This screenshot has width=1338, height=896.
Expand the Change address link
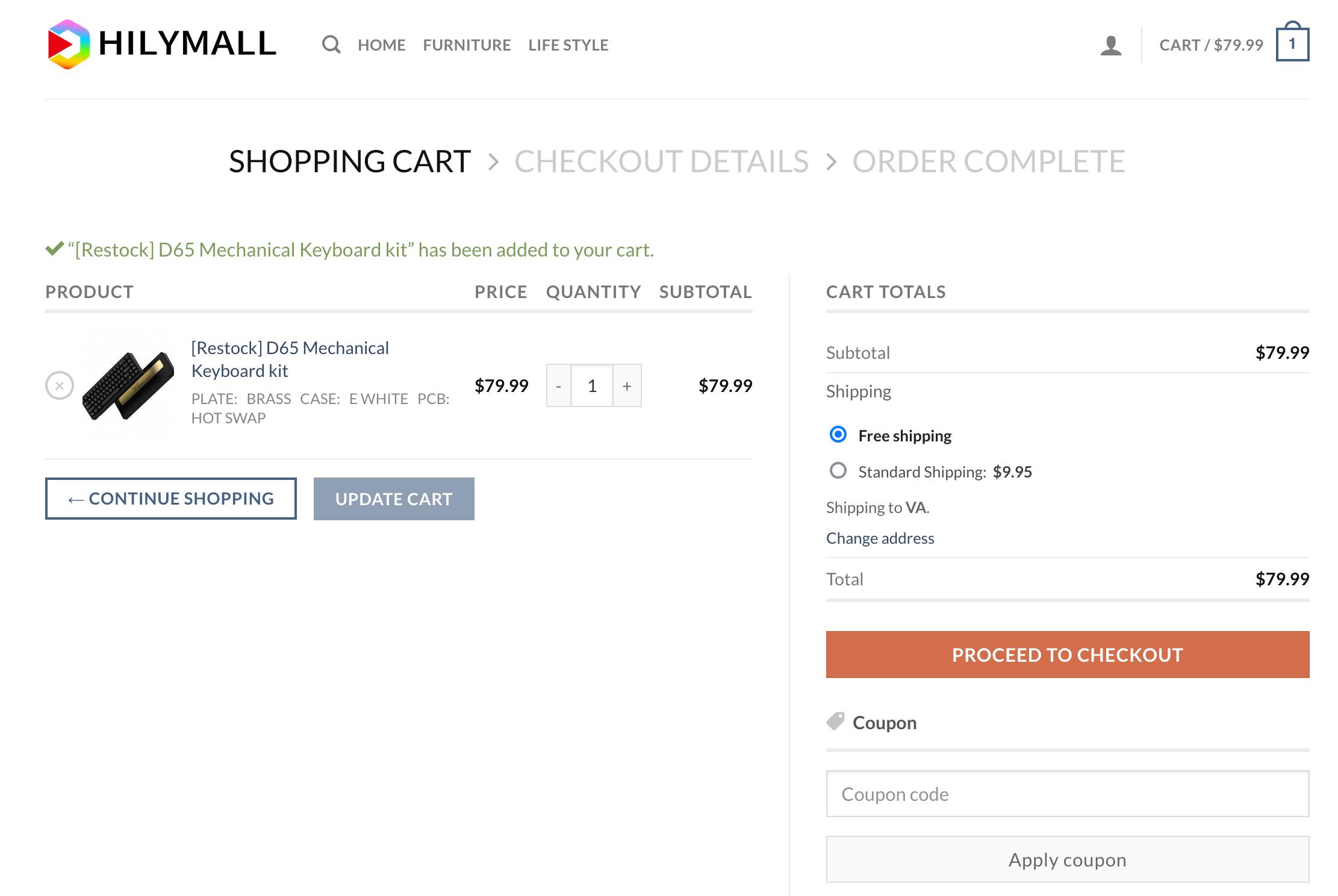(880, 538)
